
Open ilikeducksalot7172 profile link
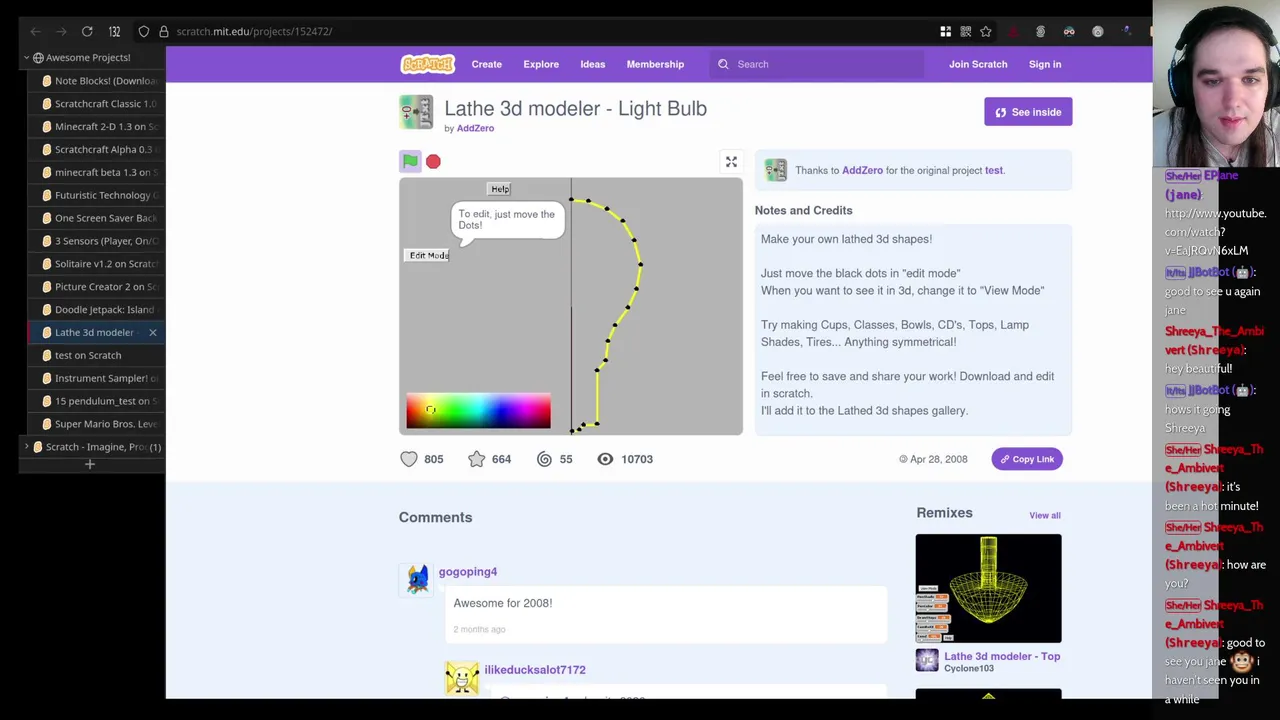(x=535, y=670)
